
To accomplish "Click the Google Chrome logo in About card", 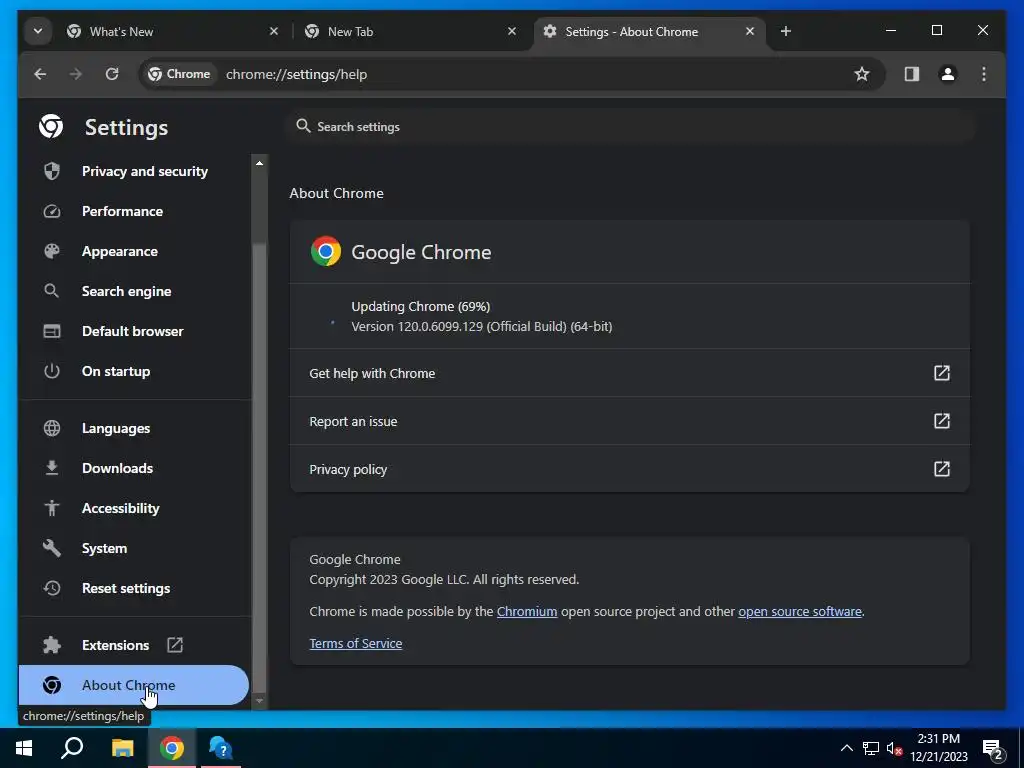I will 326,251.
